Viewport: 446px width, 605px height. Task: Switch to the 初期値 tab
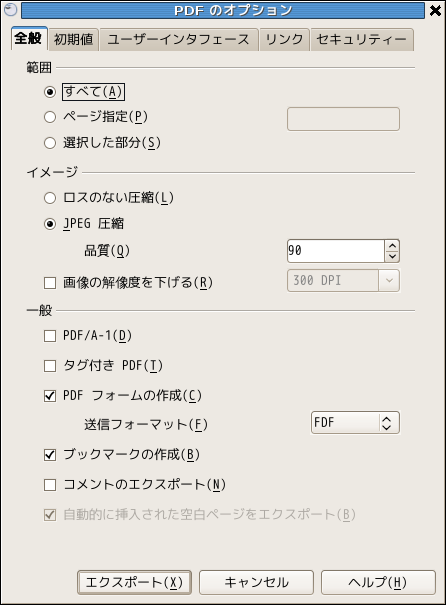point(73,39)
